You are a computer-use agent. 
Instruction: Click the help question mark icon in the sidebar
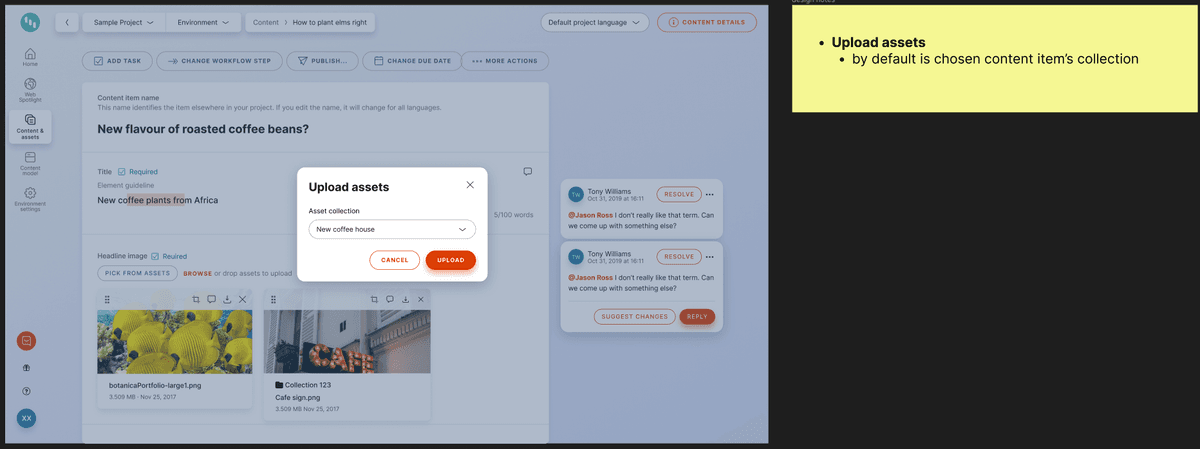27,390
